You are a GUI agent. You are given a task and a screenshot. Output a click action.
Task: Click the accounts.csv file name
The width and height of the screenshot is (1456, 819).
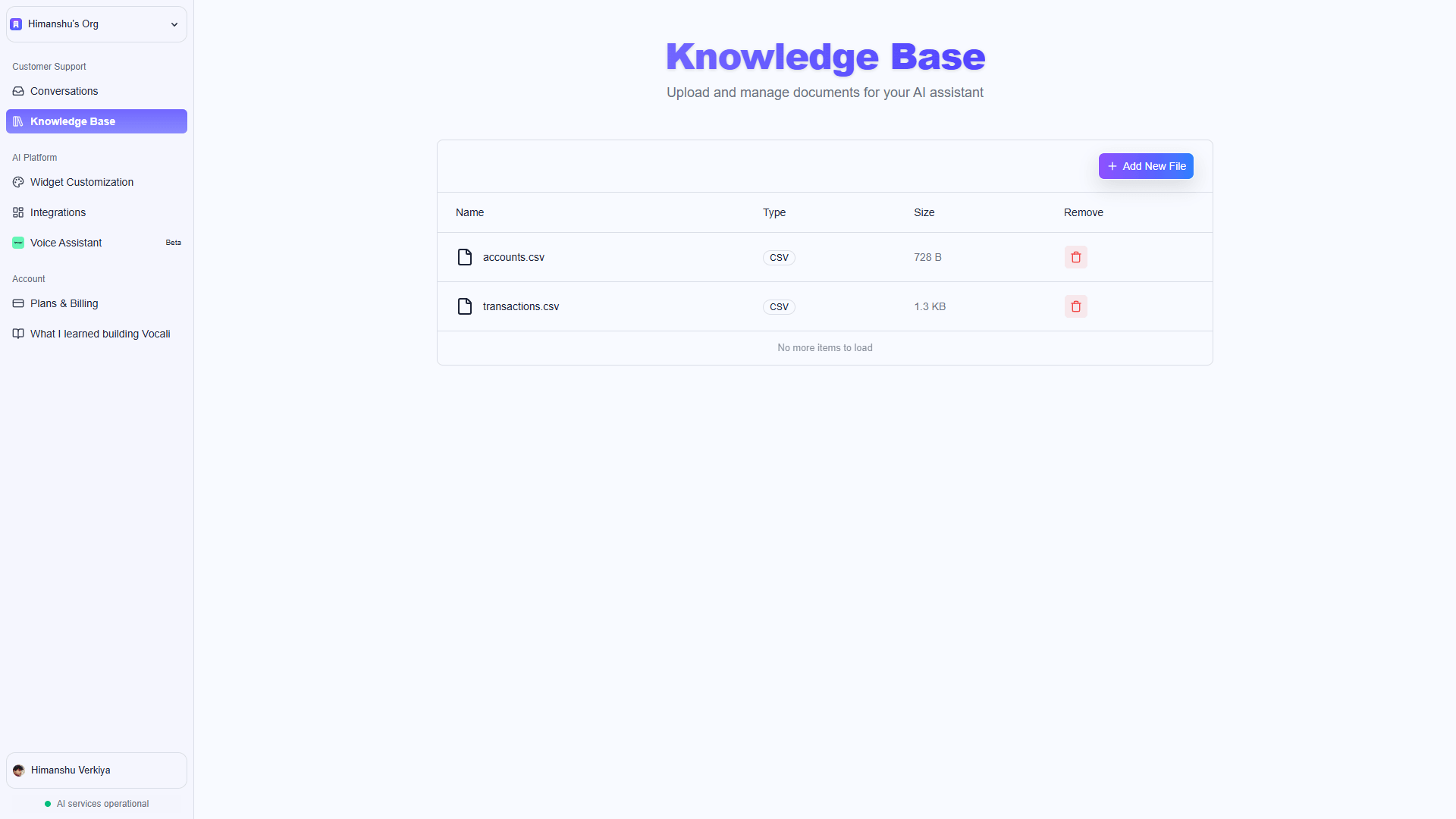tap(513, 257)
